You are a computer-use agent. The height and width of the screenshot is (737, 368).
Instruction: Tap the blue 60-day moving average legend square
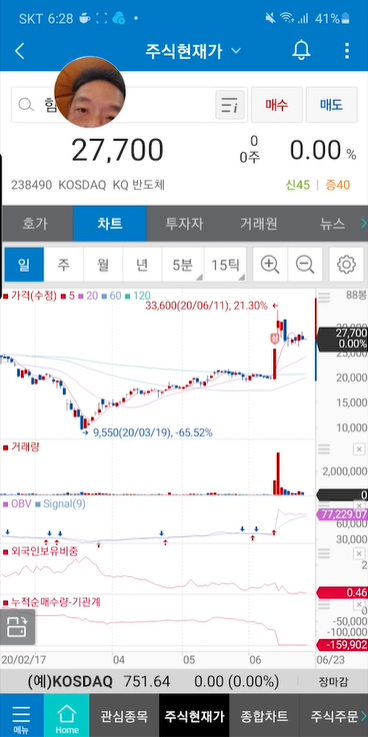104,296
